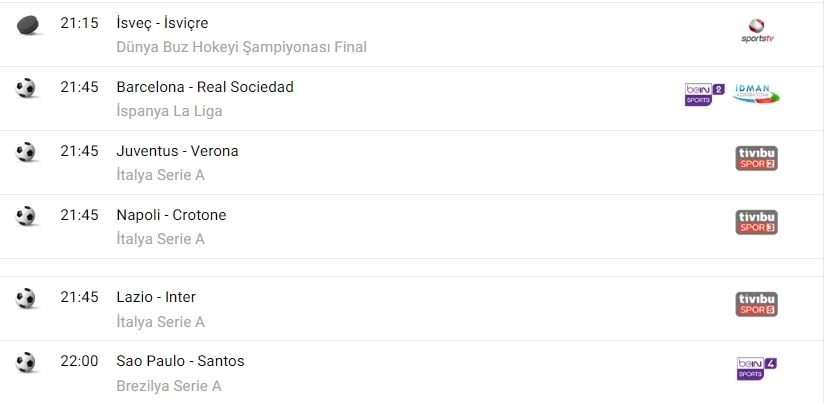The width and height of the screenshot is (825, 404).
Task: Click the ice hockey puck icon
Action: [x=26, y=24]
